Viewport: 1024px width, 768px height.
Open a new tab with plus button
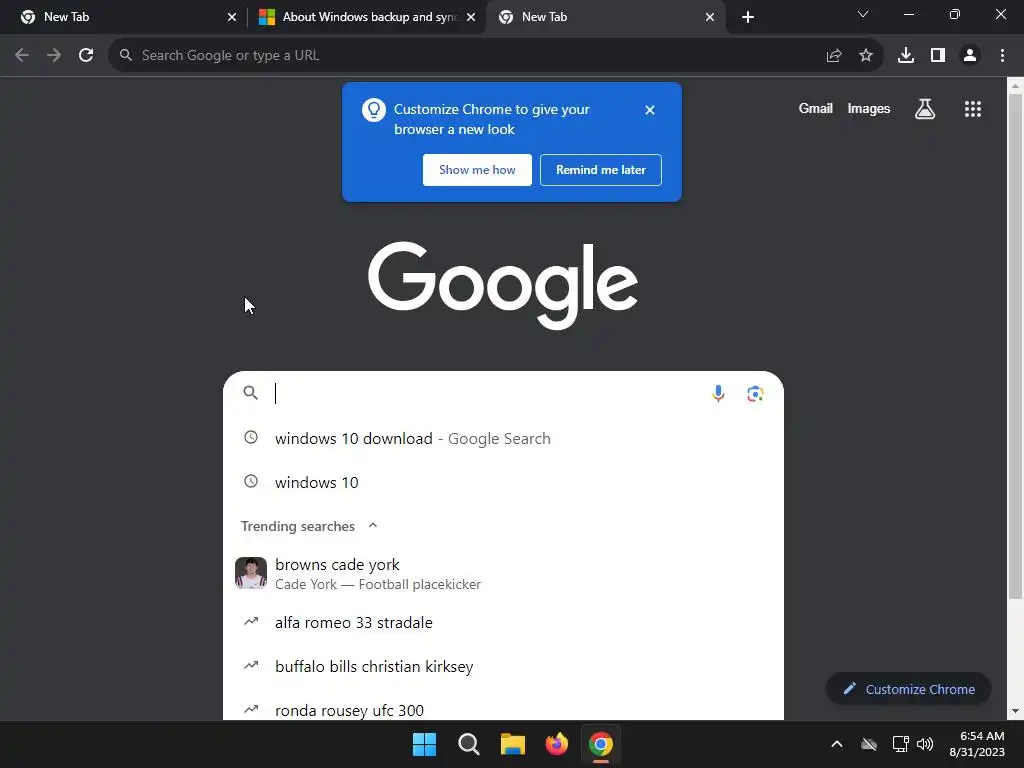click(748, 17)
